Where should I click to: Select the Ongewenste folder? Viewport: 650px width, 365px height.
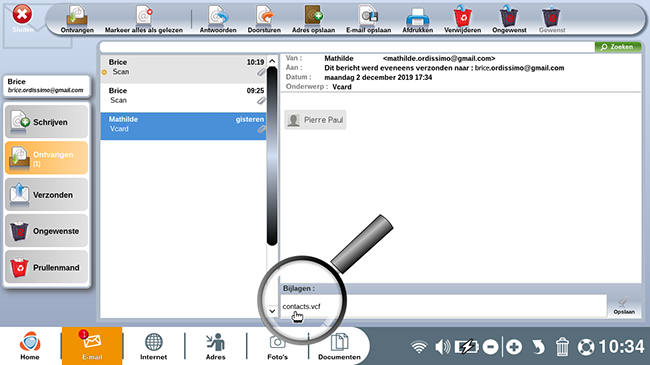click(x=46, y=231)
